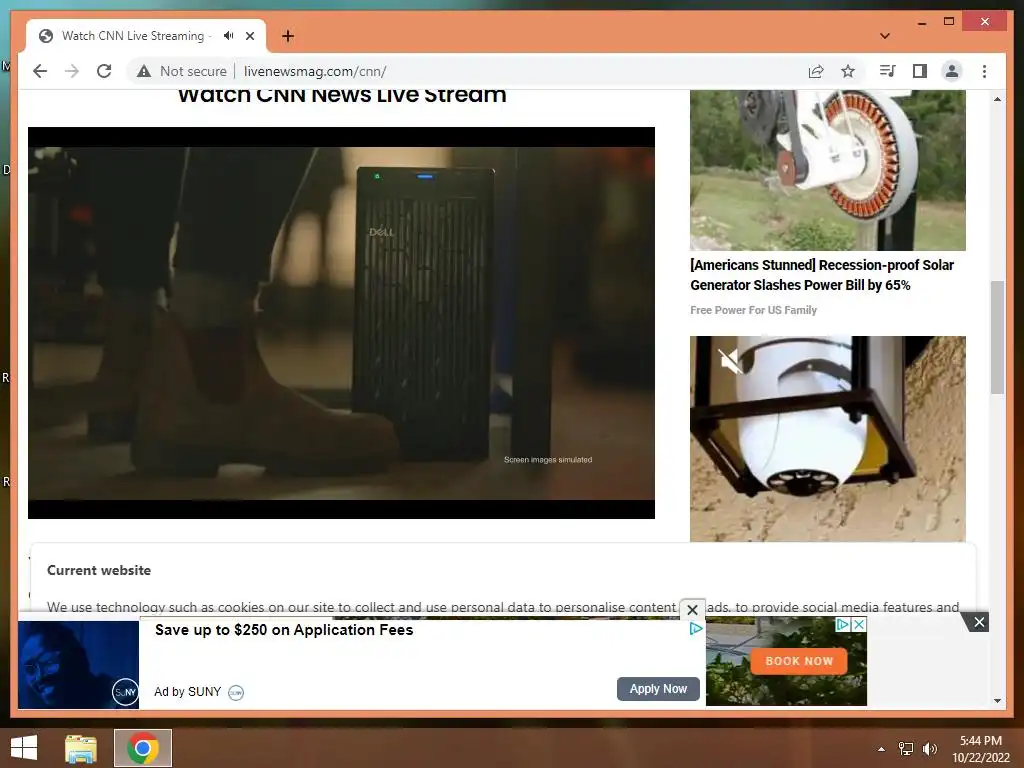
Task: Bookmark this tab with the star icon
Action: [848, 71]
